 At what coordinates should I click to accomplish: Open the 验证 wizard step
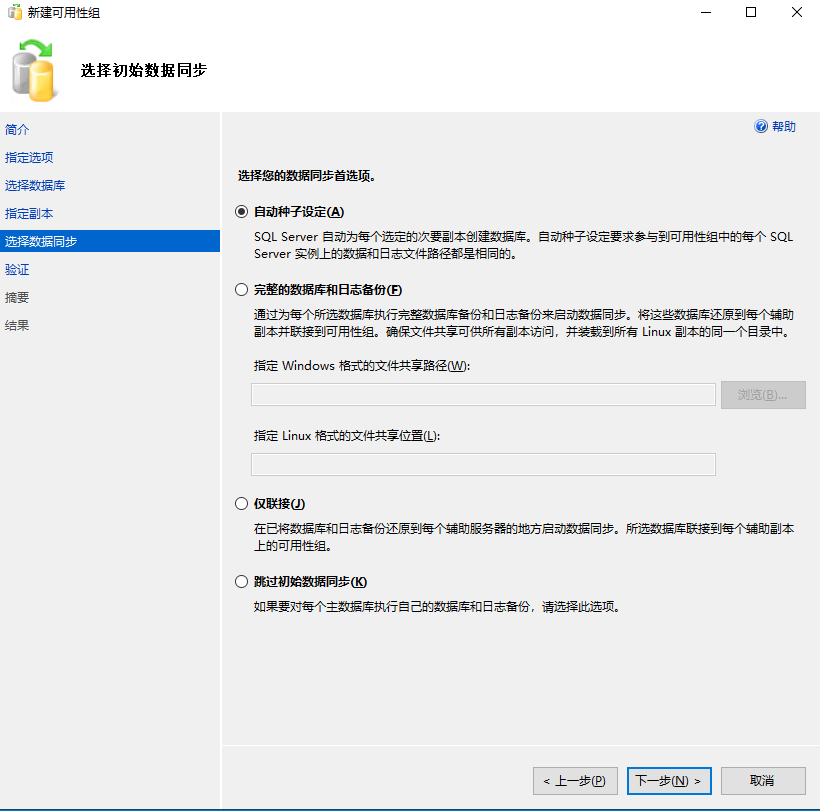17,269
